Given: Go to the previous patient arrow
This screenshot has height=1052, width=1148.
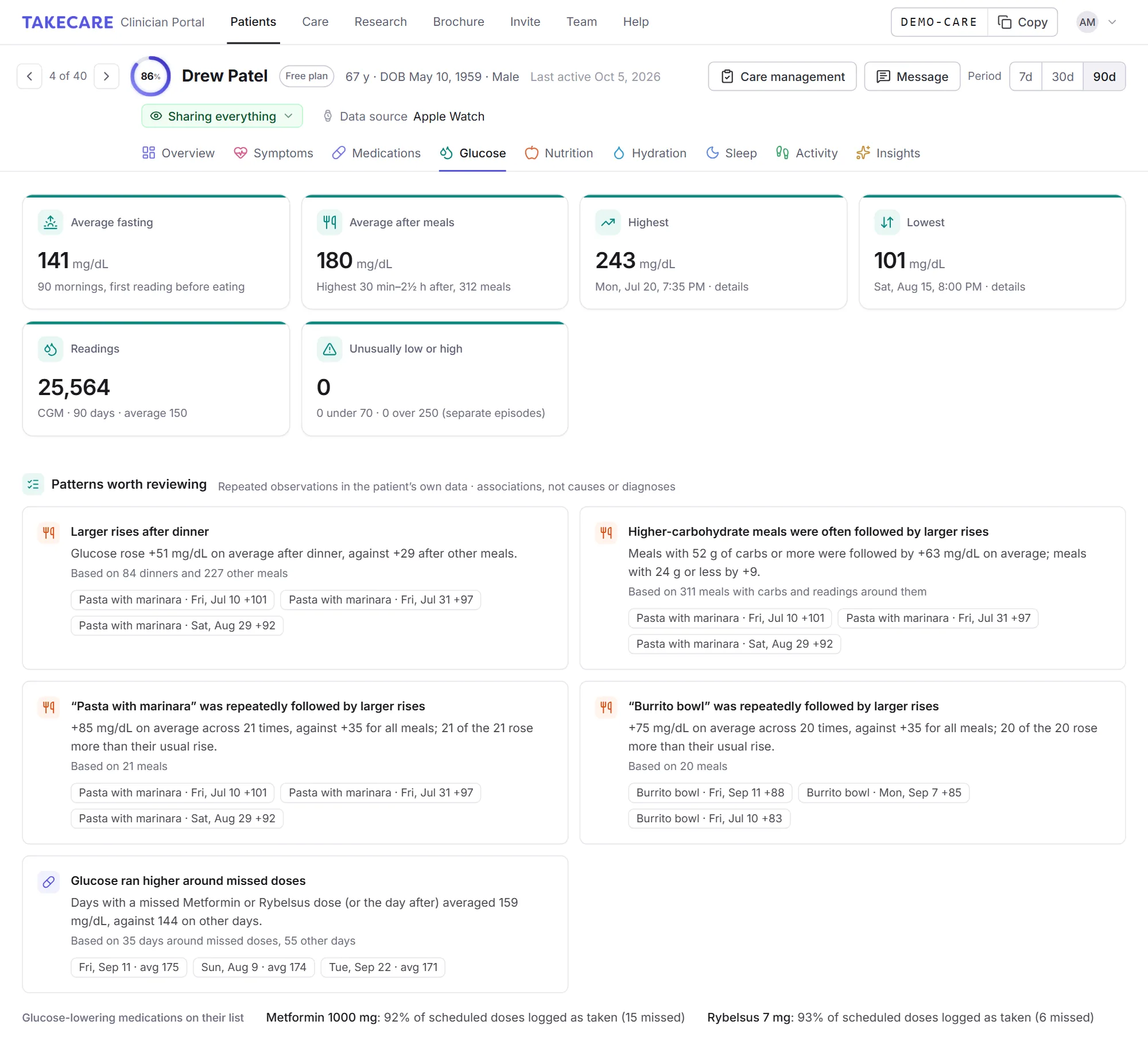Looking at the screenshot, I should click(x=29, y=76).
